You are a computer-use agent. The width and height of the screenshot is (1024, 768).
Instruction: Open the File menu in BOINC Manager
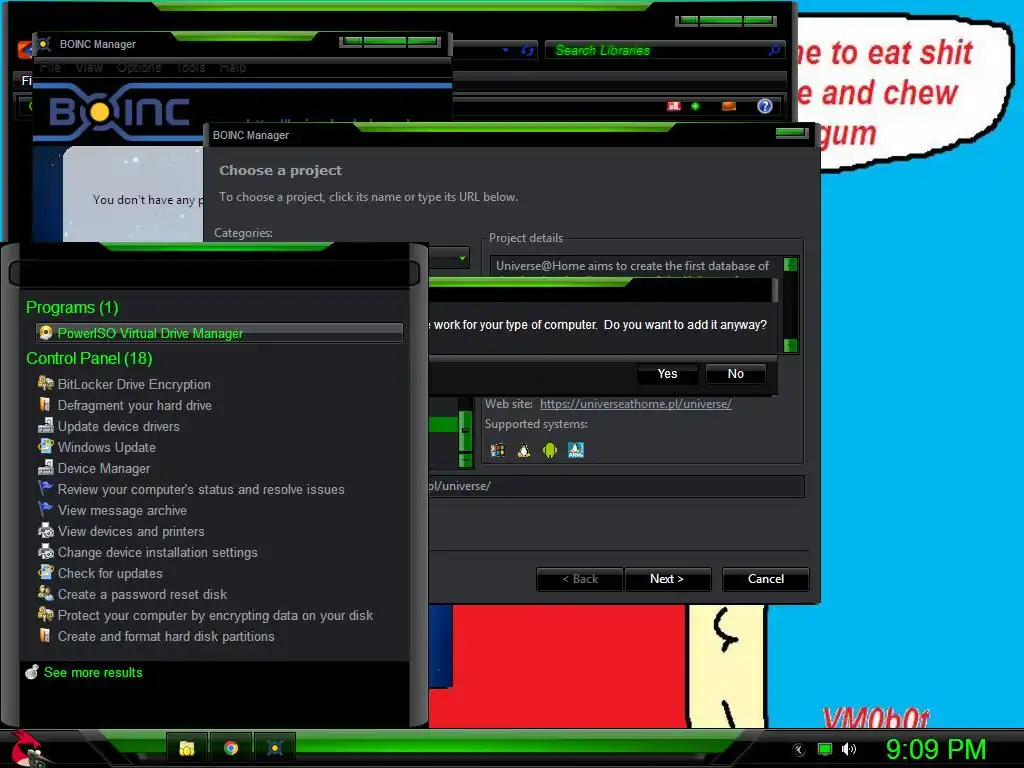(50, 67)
